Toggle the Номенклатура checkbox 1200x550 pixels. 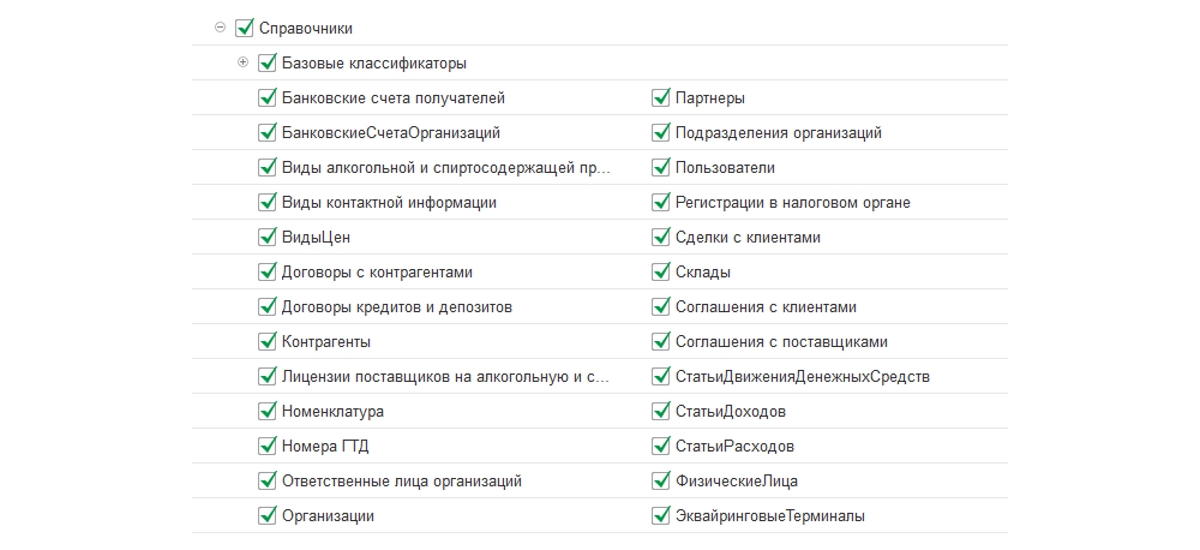267,411
